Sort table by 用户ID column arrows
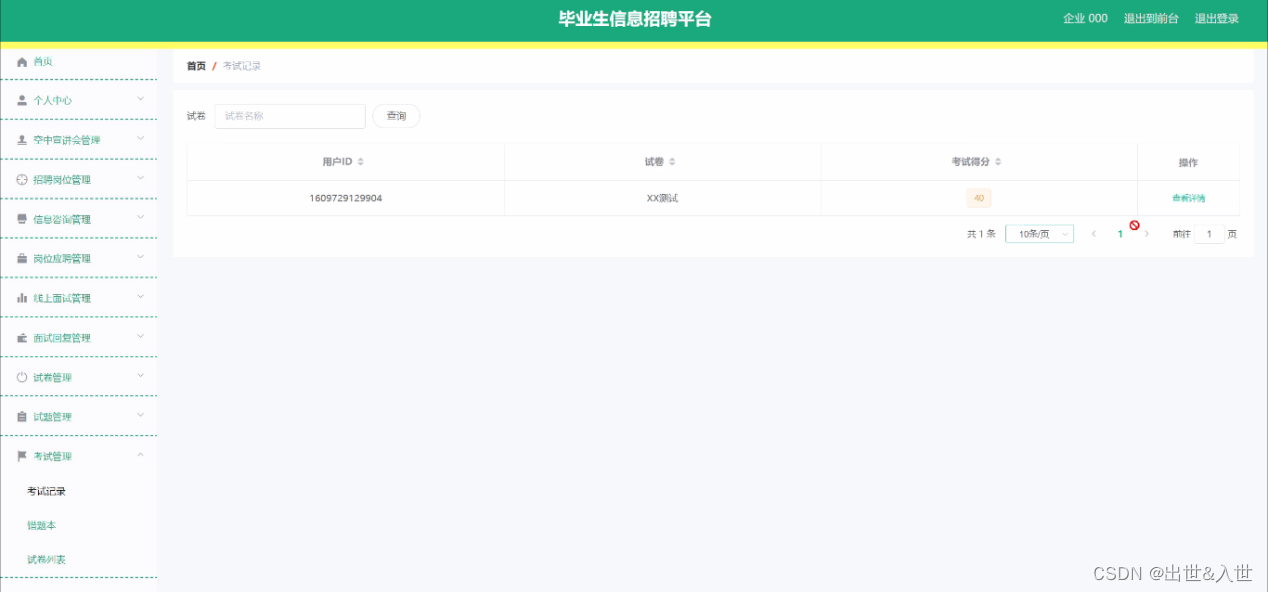This screenshot has width=1268, height=592. pos(361,162)
